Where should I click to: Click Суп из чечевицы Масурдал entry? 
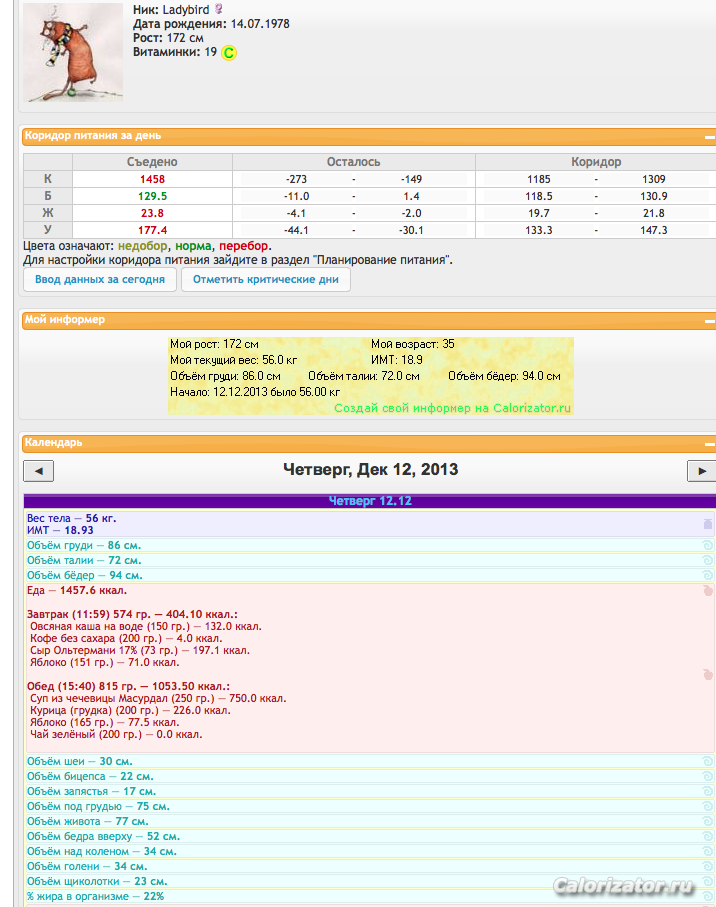click(158, 699)
